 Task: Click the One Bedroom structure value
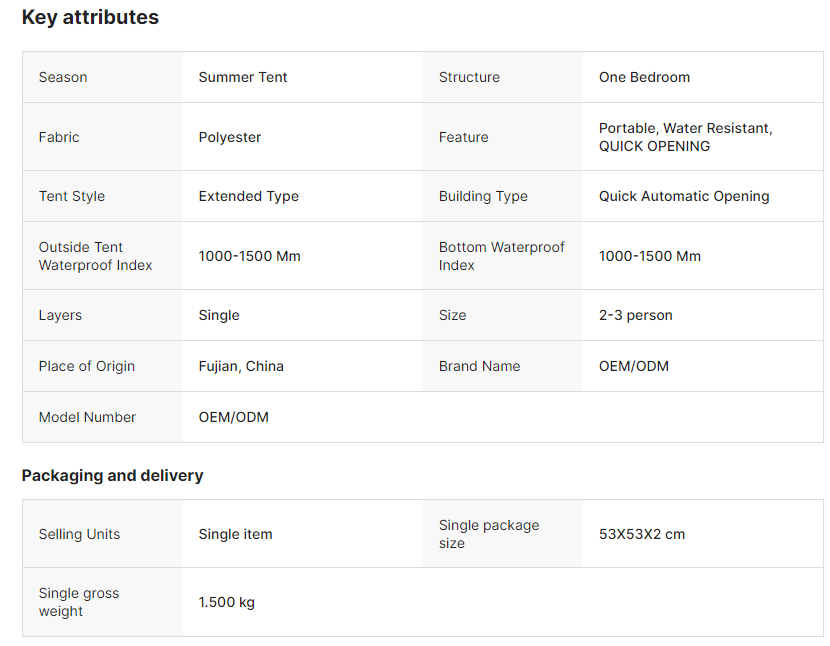[644, 77]
